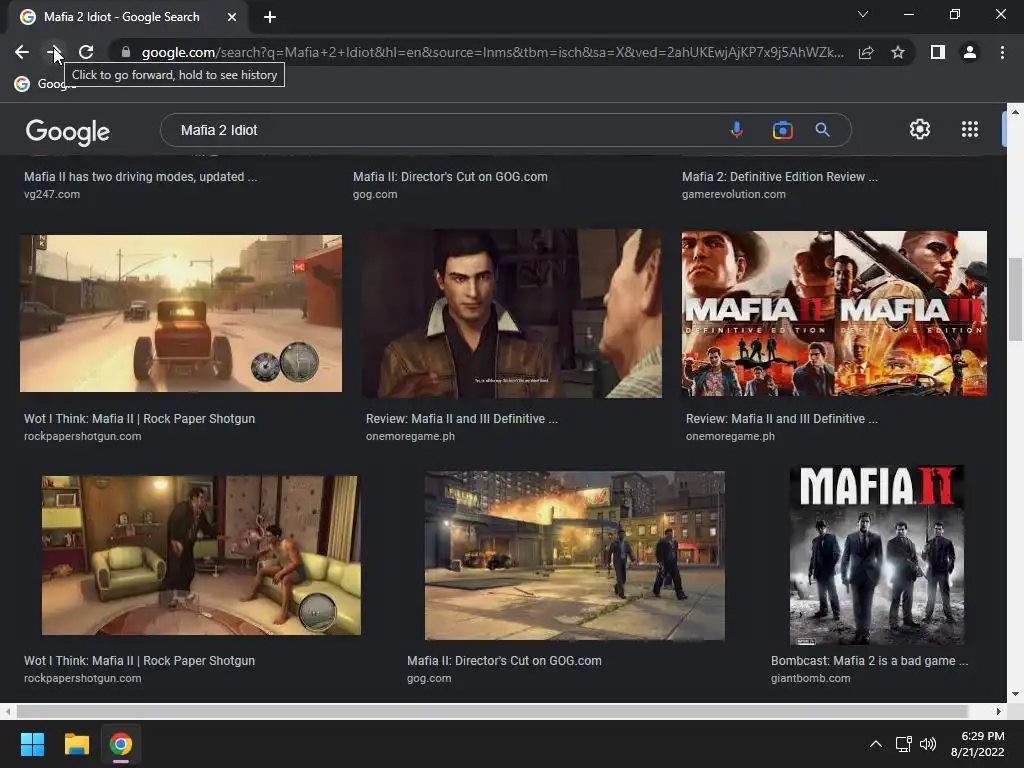Click the vertical scrollbar thumb
Screen dimensions: 1024x768
[x=1015, y=299]
